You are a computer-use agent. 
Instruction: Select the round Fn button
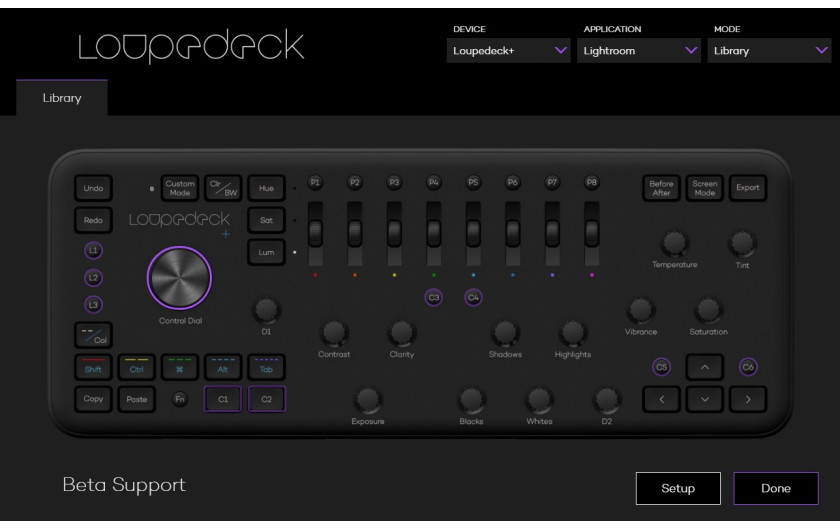click(x=180, y=399)
